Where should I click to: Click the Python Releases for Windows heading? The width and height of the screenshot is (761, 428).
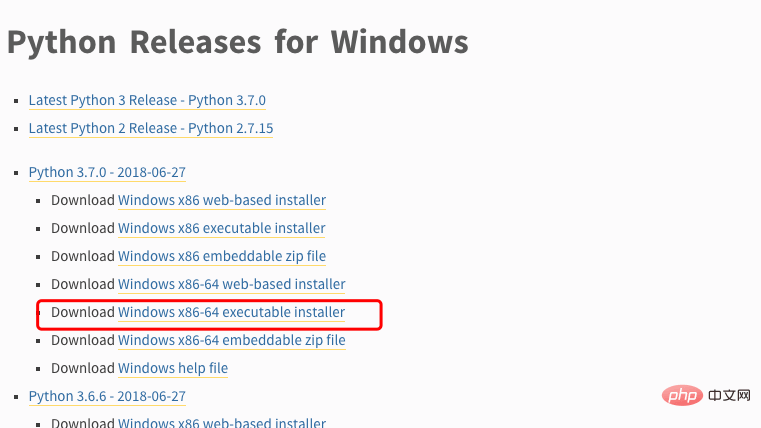click(238, 42)
